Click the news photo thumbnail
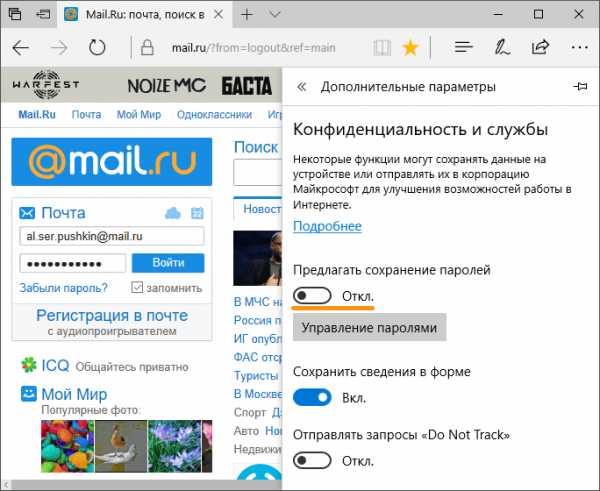The image size is (600, 491). [x=258, y=258]
